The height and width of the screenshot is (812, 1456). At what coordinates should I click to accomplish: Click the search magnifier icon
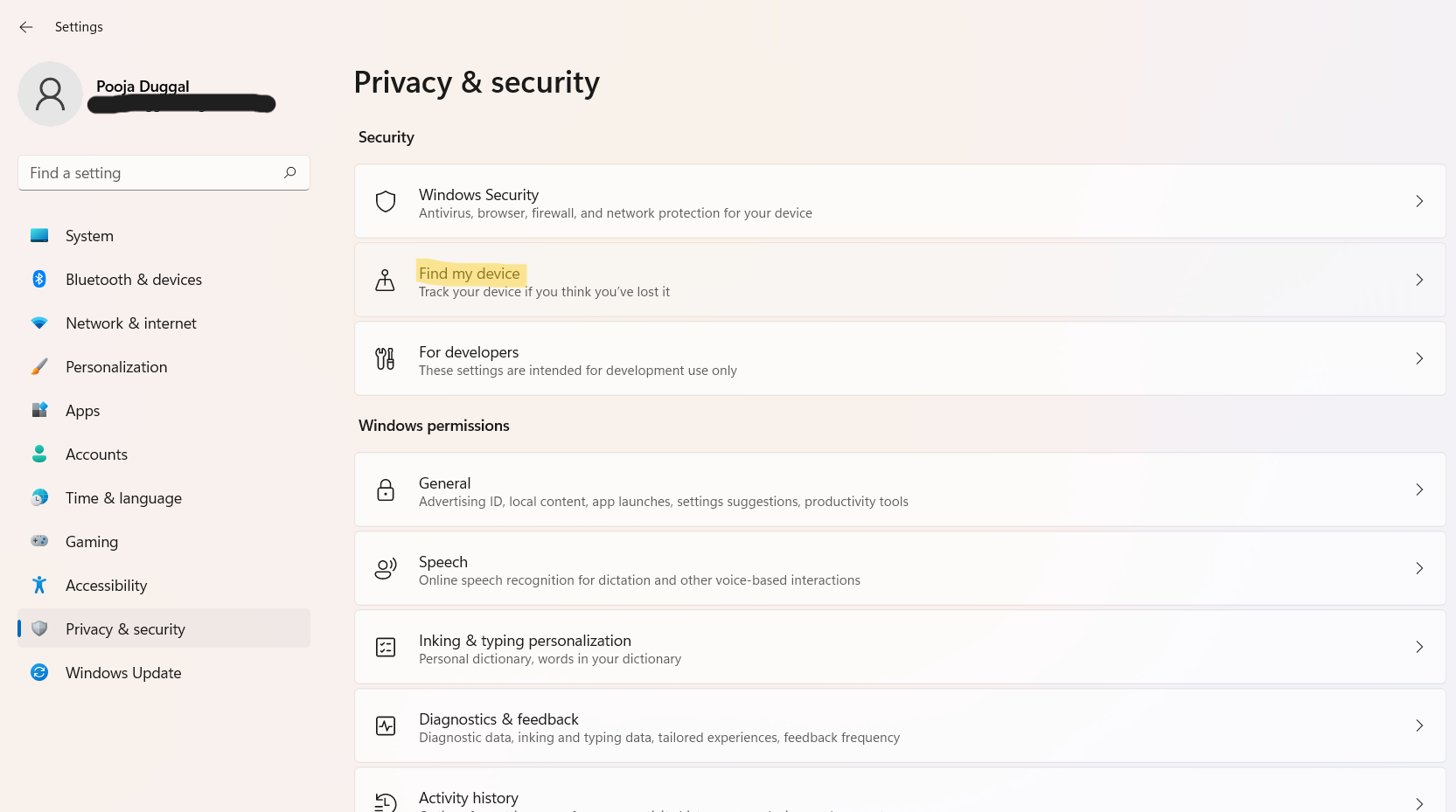(x=289, y=173)
